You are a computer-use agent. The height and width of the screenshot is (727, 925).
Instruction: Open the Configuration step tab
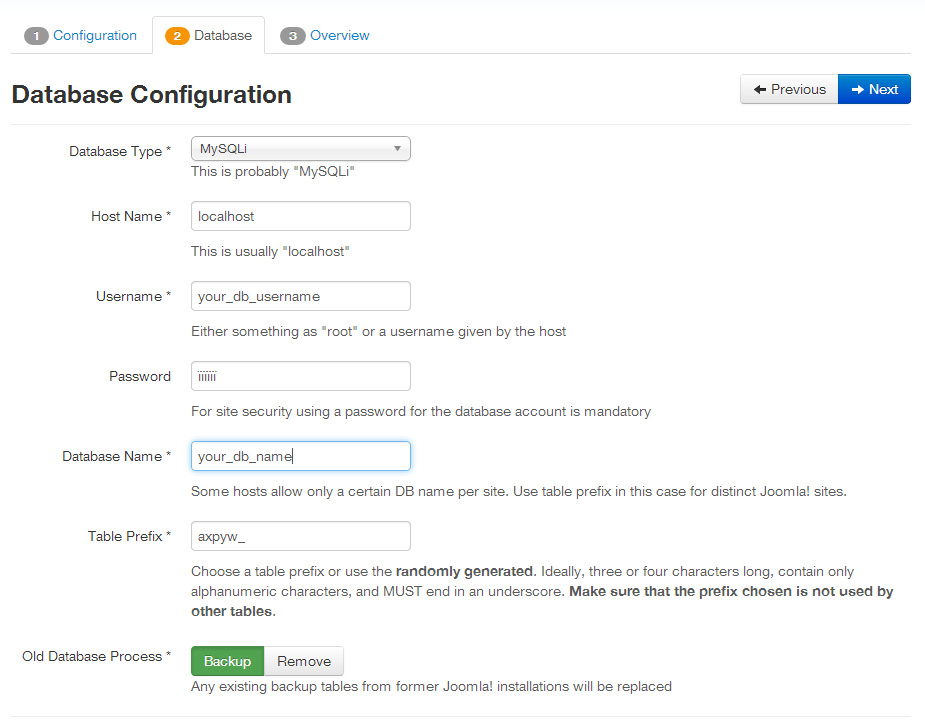[81, 35]
